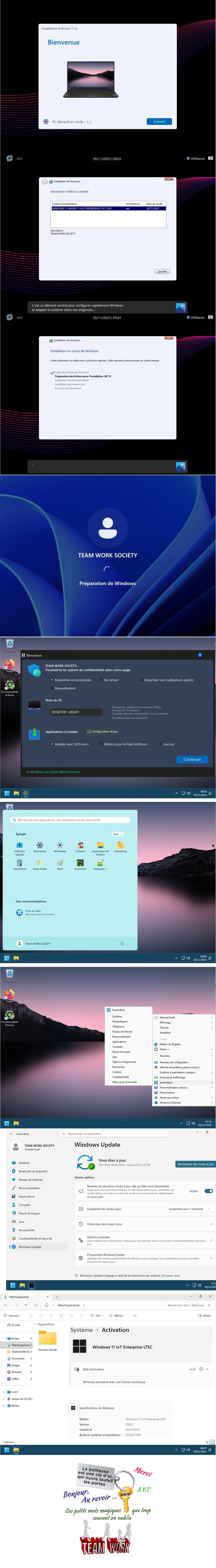216x1568 pixels.
Task: Expand Windows est activé définitivement section
Action: [x=53, y=772]
